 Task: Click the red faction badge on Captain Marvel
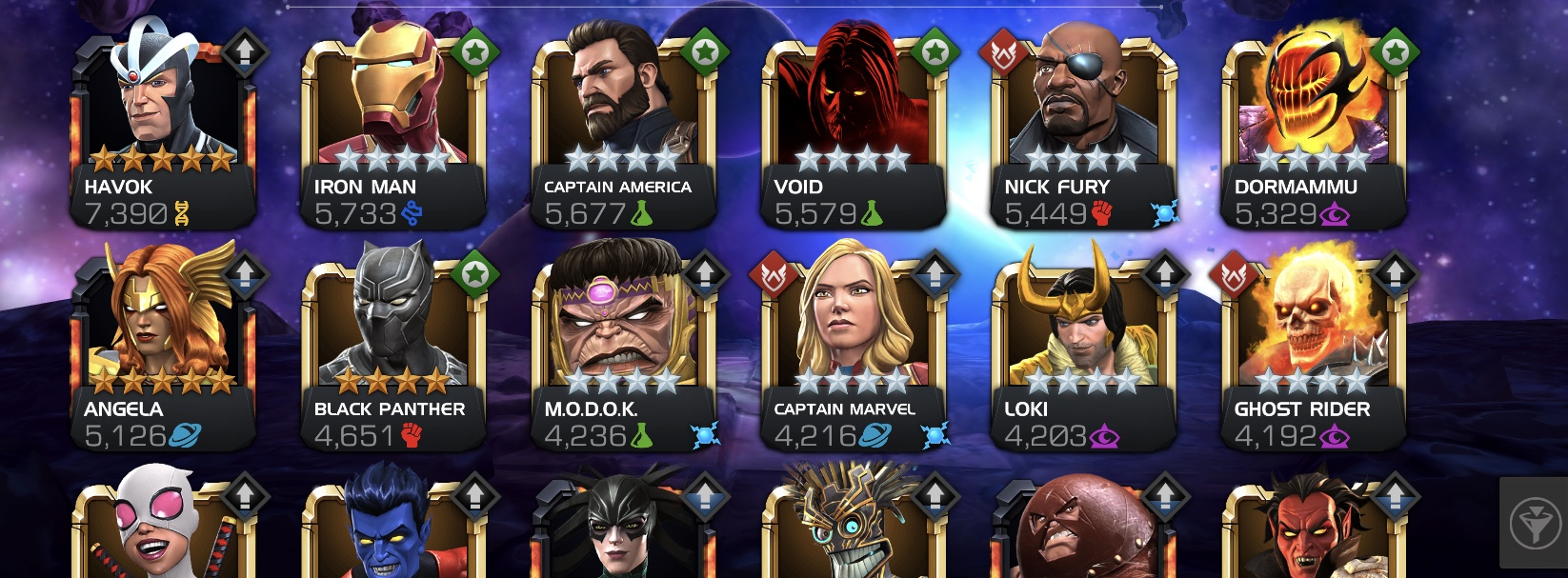tap(773, 275)
